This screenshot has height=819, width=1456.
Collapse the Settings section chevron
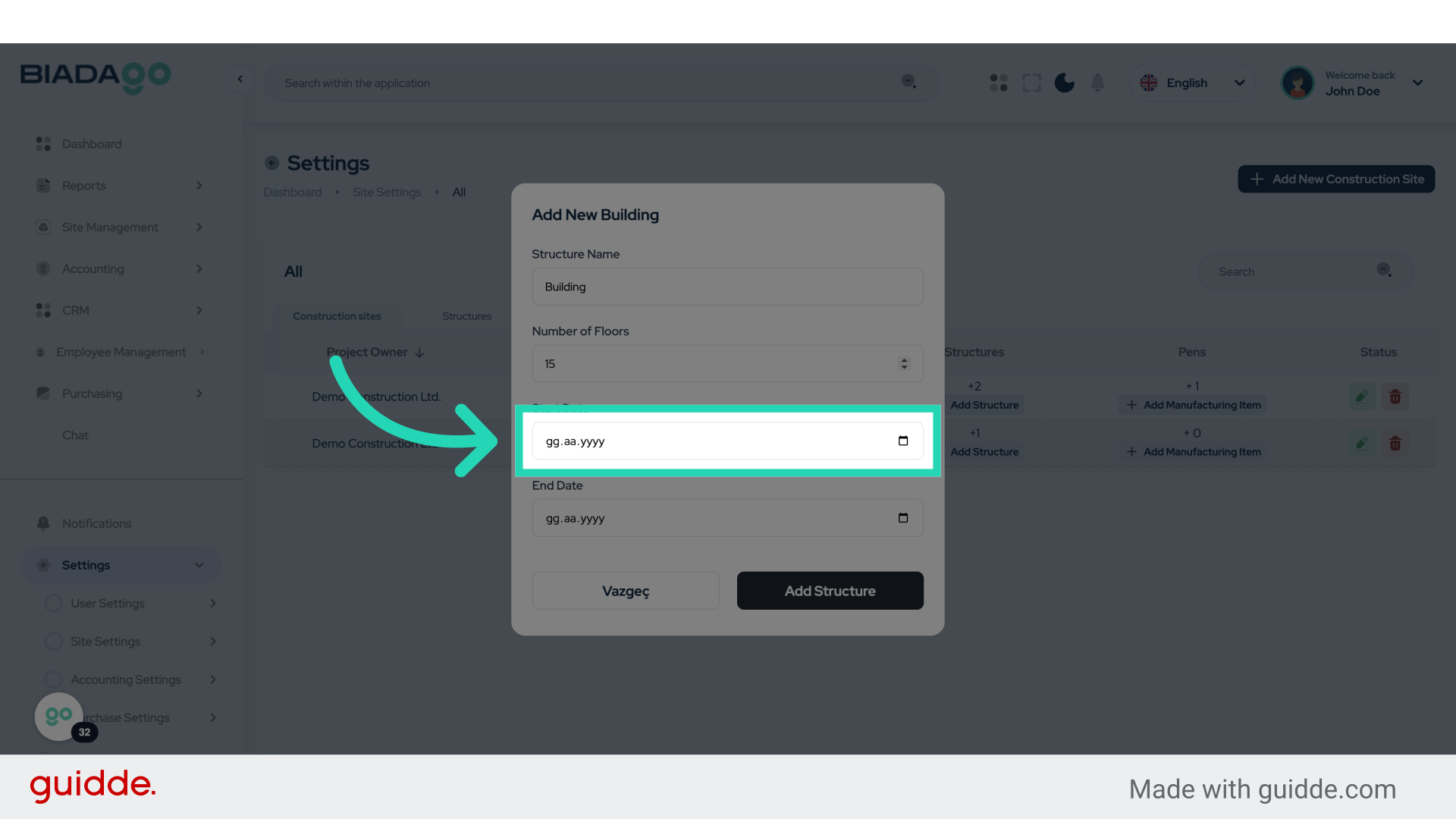click(x=199, y=565)
